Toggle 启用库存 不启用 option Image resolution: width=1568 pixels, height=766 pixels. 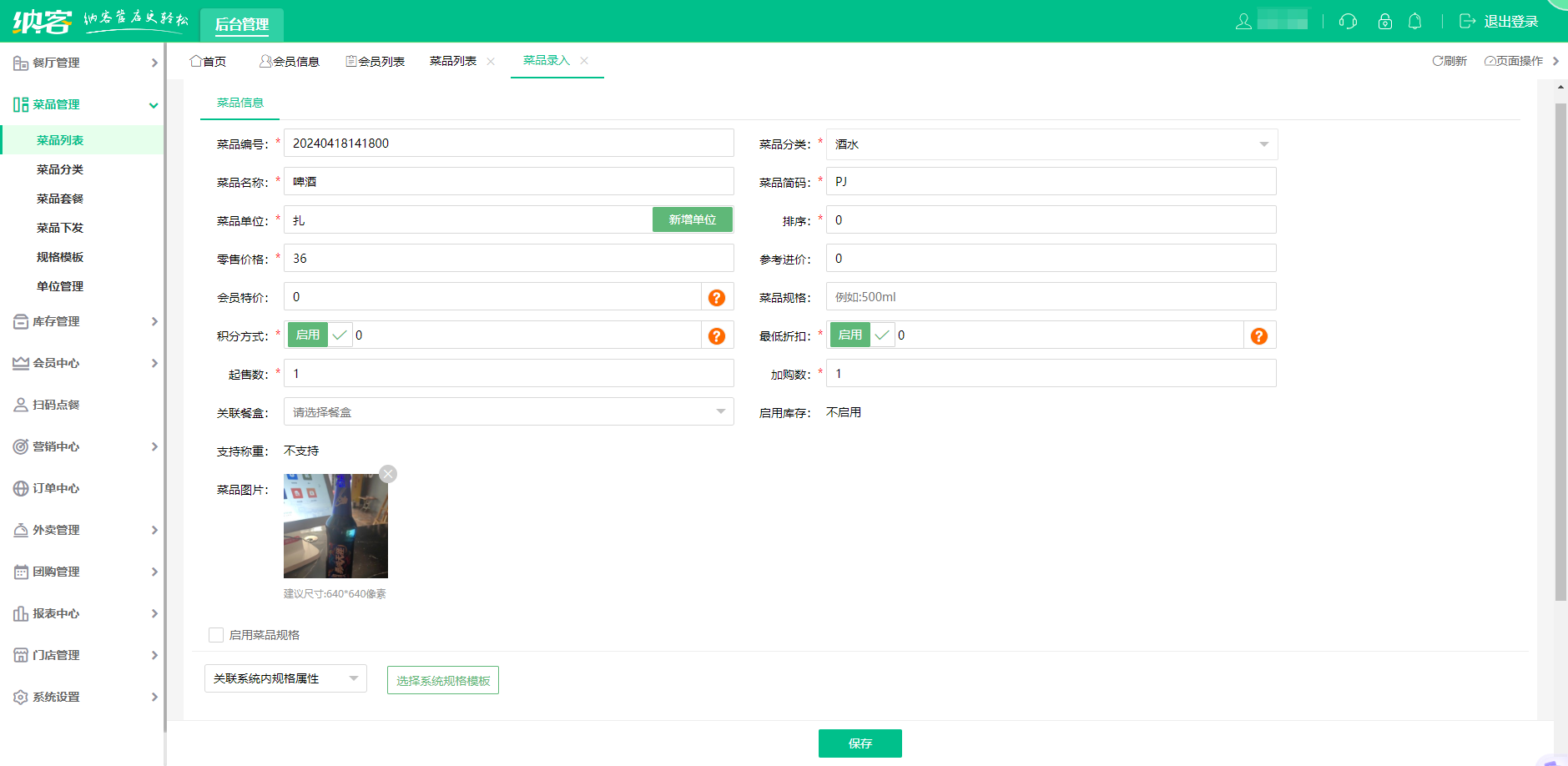[x=844, y=412]
